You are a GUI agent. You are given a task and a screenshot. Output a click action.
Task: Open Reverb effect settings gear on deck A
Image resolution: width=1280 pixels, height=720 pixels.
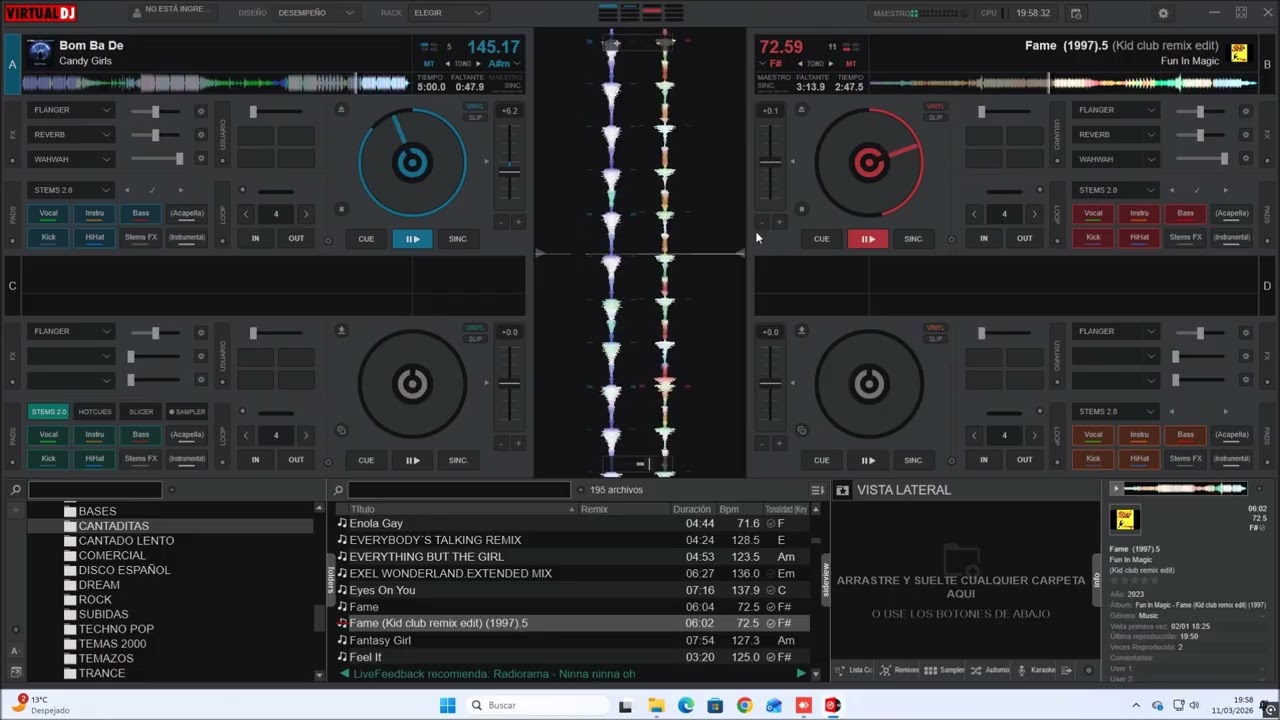point(200,135)
